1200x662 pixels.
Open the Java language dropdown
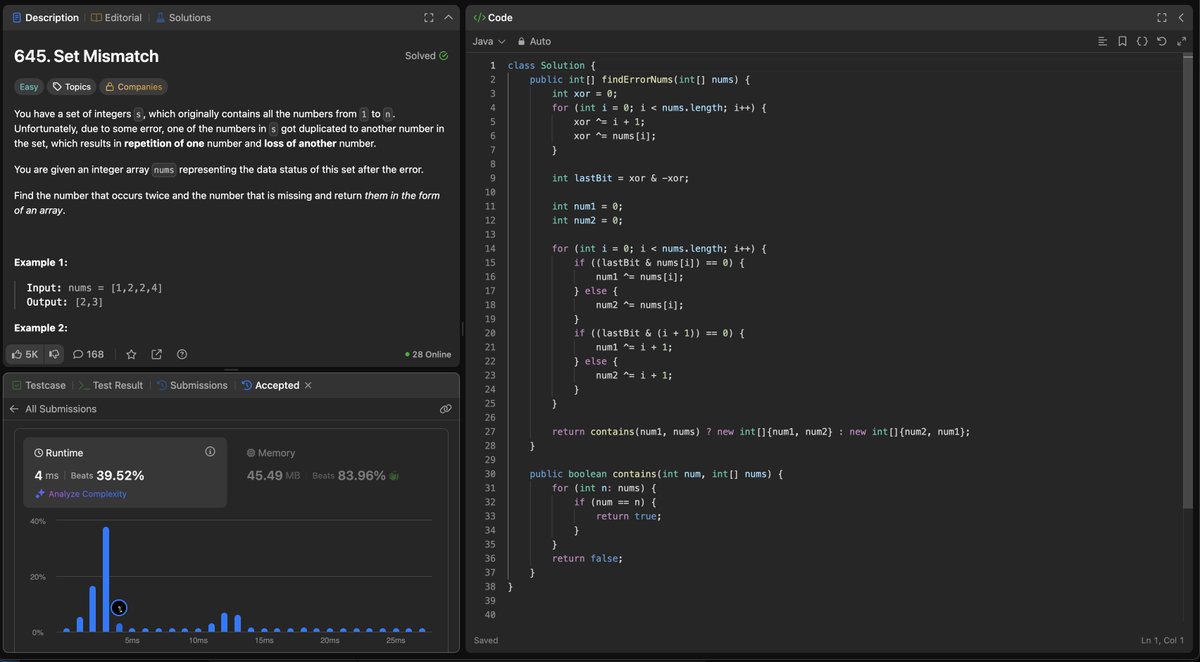pos(487,41)
